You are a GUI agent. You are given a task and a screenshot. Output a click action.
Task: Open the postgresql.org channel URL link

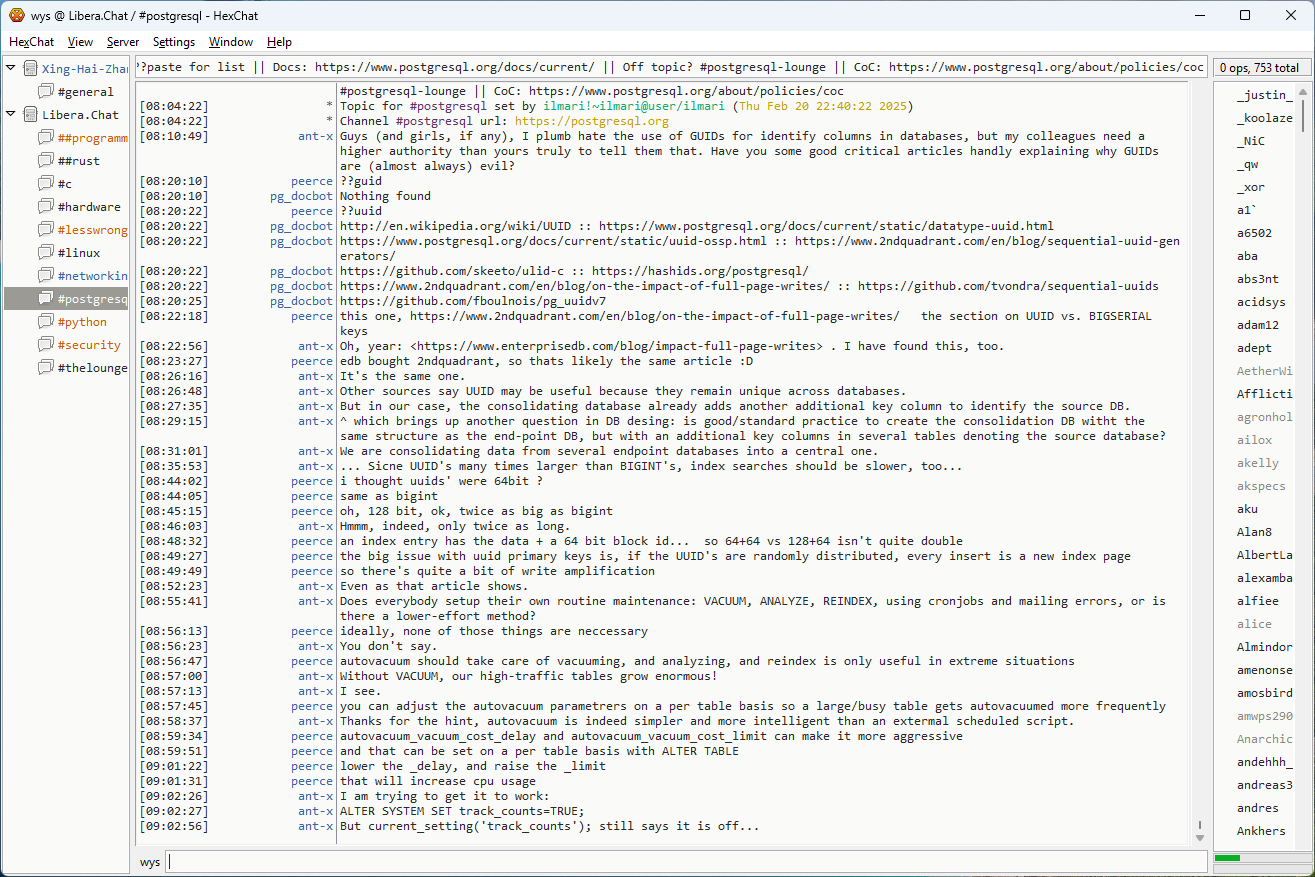(x=591, y=121)
